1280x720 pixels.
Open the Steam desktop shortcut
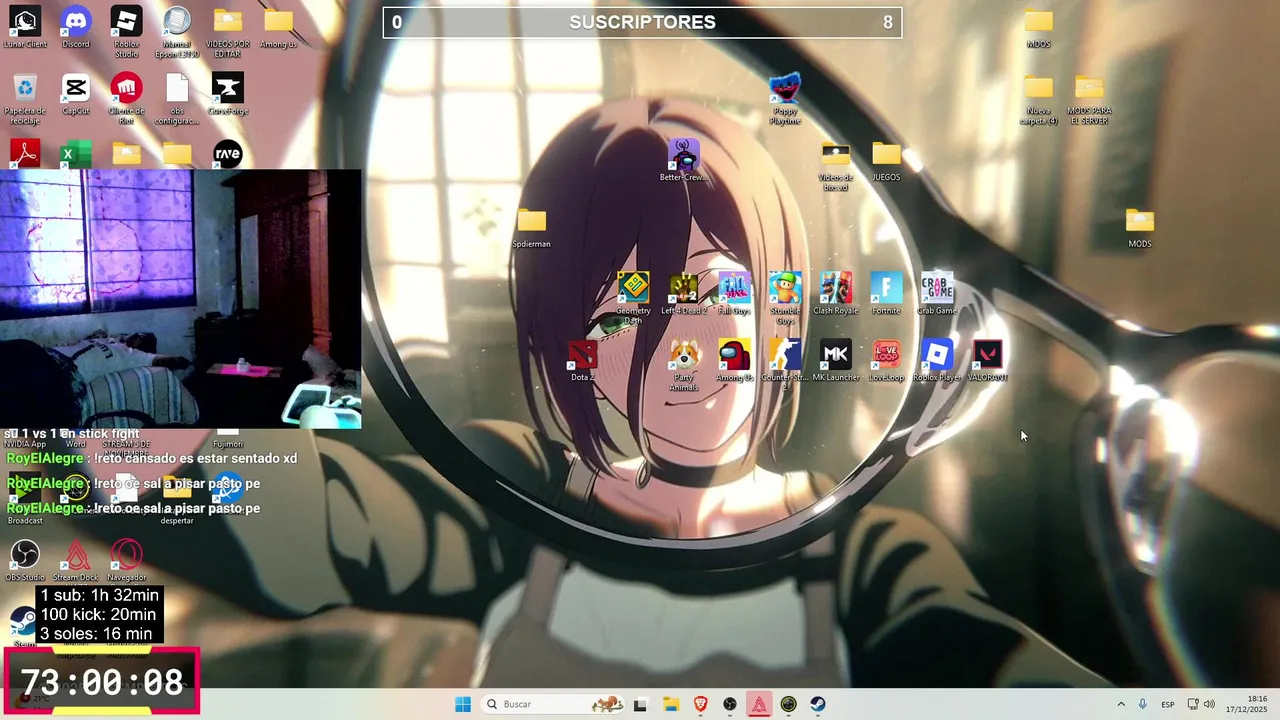point(24,623)
